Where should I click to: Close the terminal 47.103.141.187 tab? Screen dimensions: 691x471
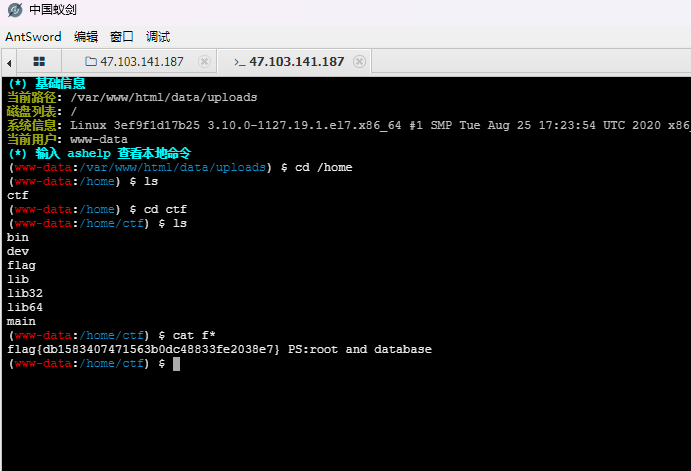(x=359, y=61)
